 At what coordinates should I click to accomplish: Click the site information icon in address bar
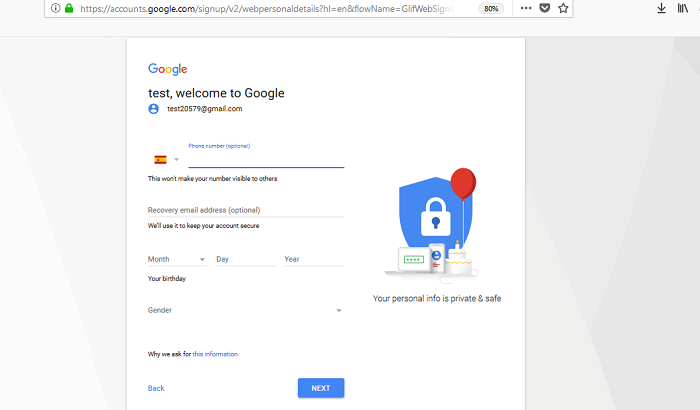click(x=55, y=8)
